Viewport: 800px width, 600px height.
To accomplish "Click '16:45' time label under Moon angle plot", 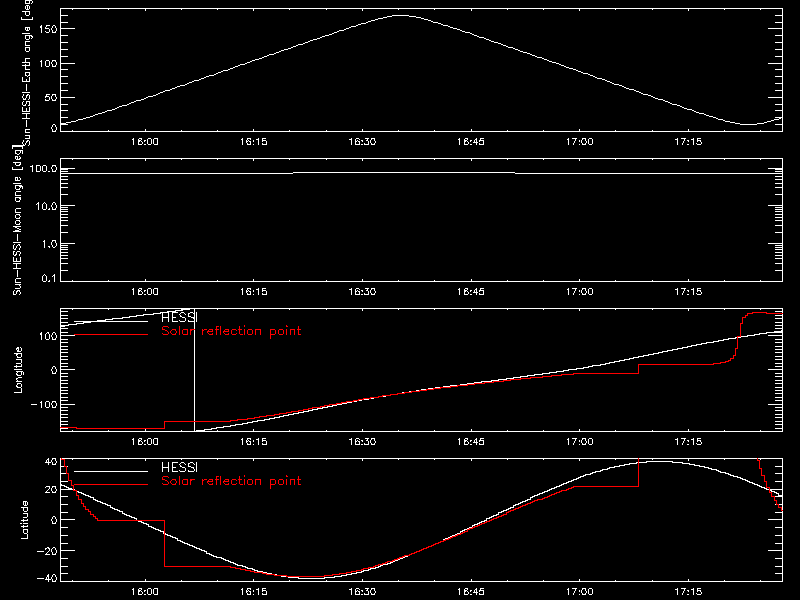I will [x=471, y=291].
